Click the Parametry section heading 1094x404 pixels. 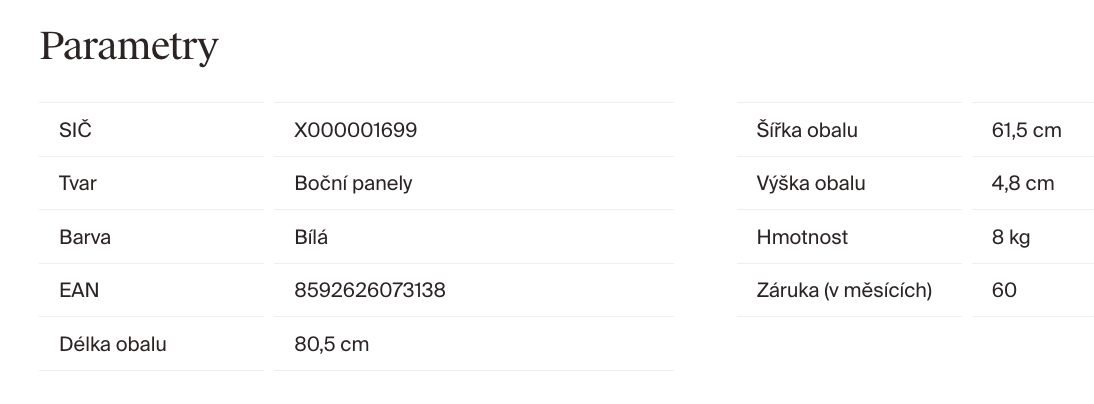click(128, 46)
